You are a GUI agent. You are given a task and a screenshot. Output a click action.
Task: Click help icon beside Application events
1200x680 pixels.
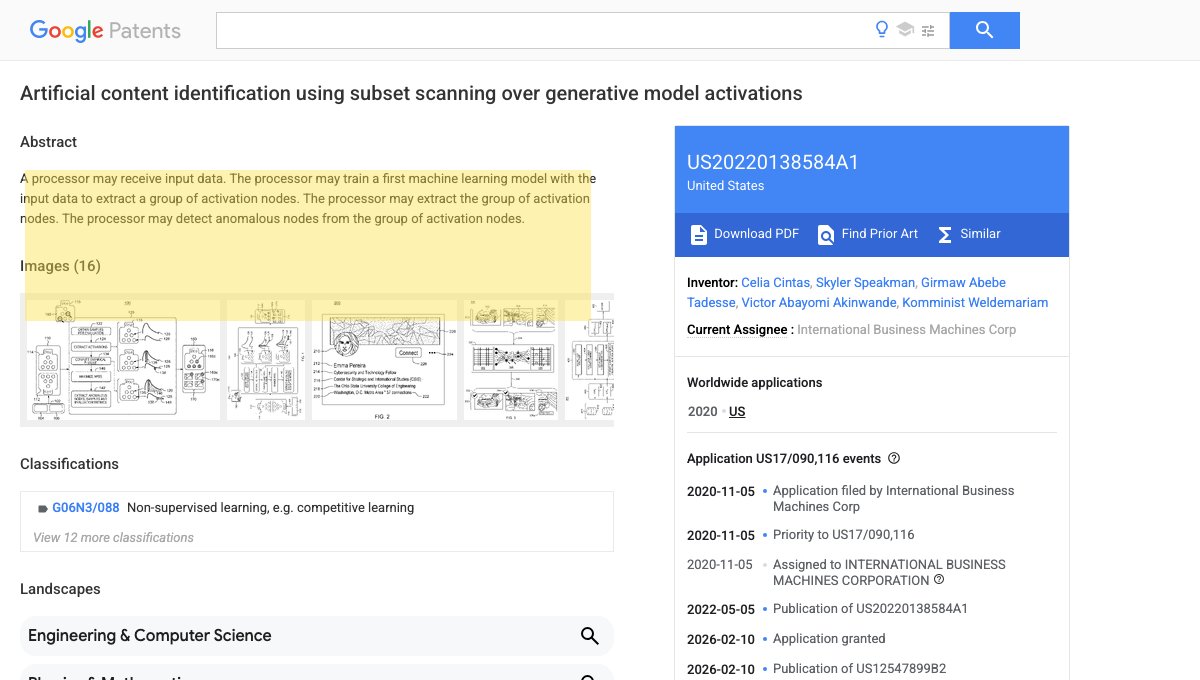coord(894,458)
